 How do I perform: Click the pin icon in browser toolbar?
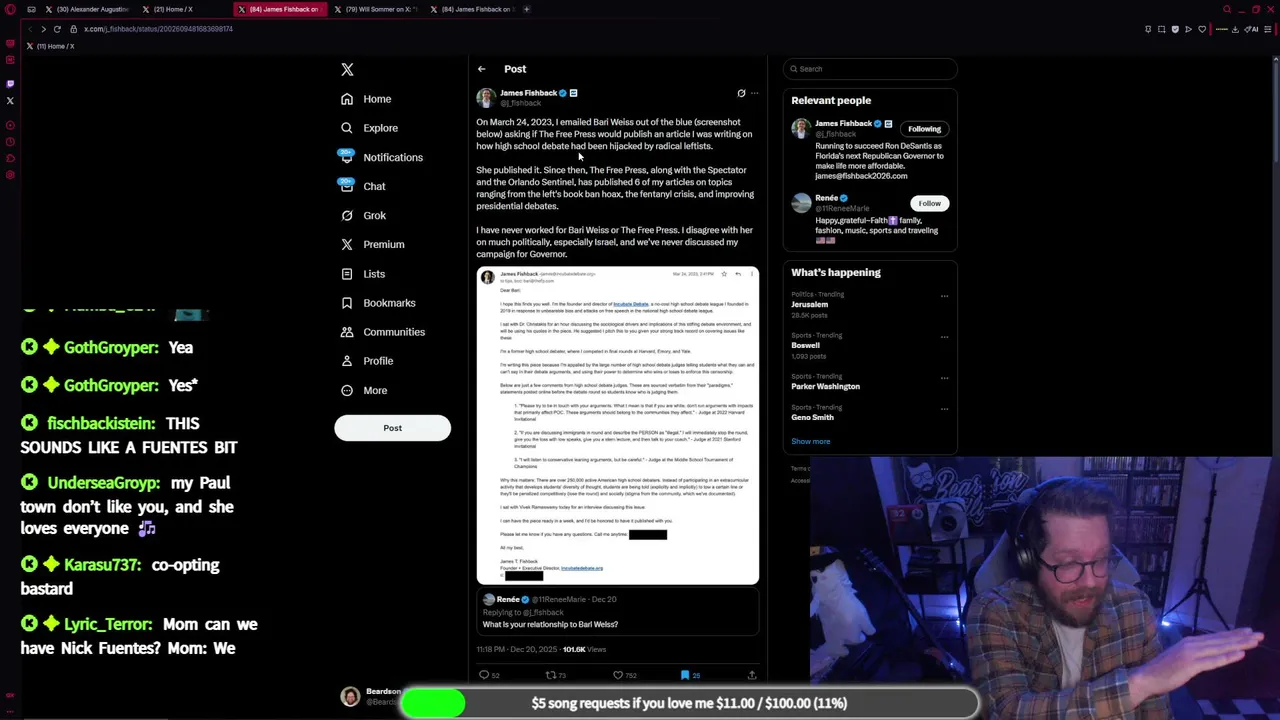pos(1148,29)
